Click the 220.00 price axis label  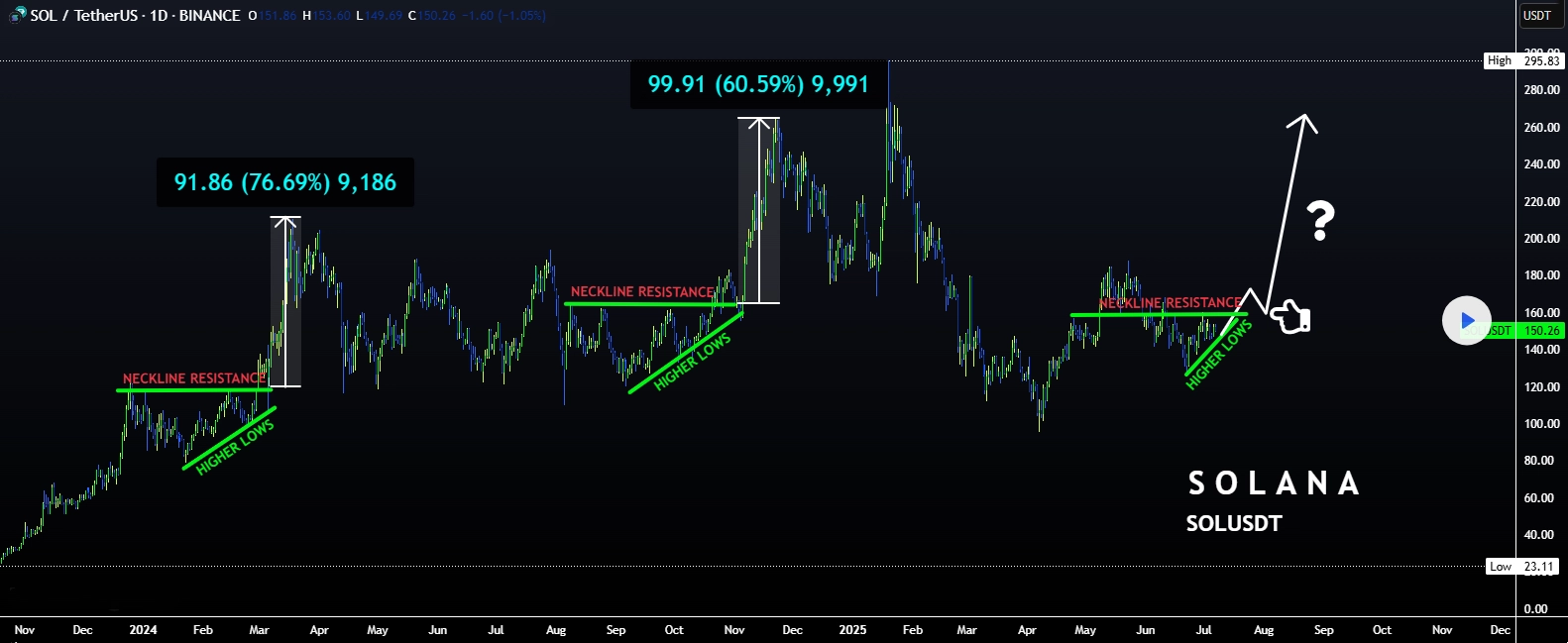pos(1542,202)
